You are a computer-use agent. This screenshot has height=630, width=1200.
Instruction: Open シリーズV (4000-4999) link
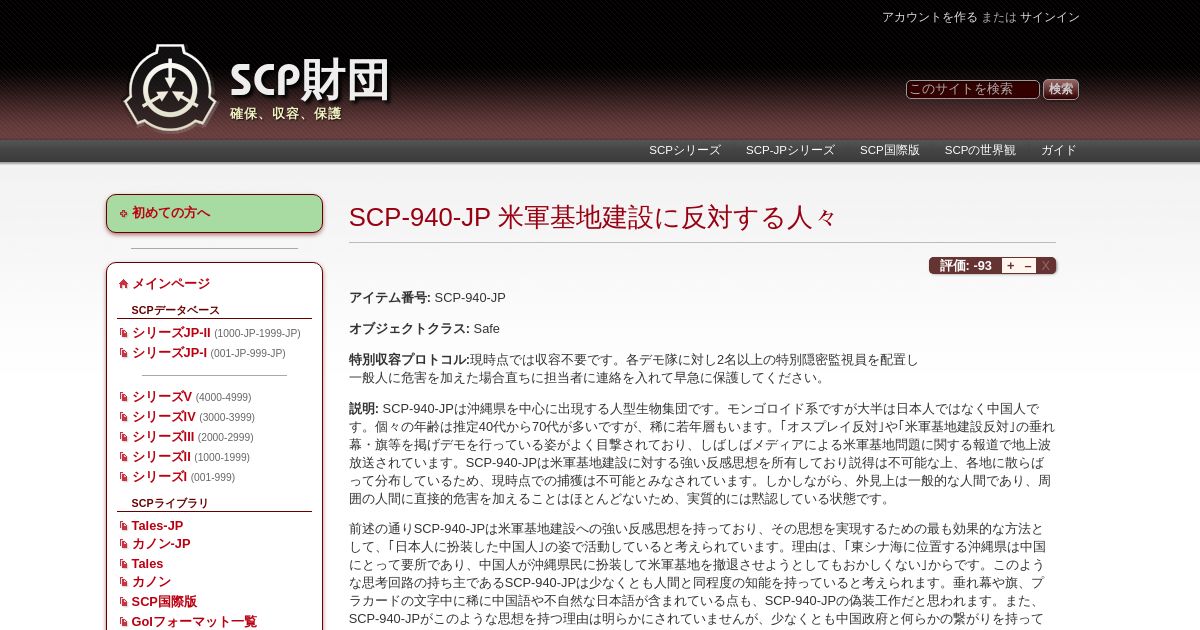coord(162,397)
